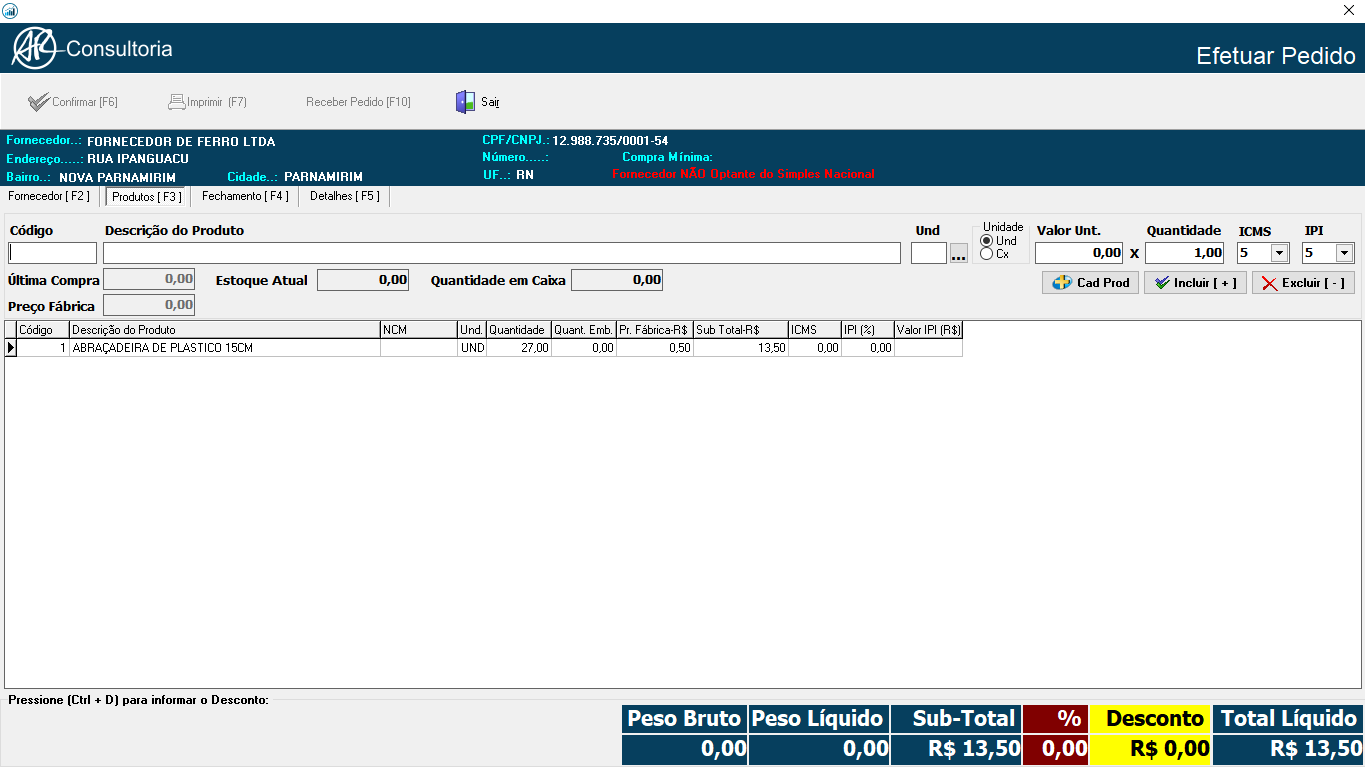Click the Cad Prod button
Image resolution: width=1365 pixels, height=767 pixels.
pyautogui.click(x=1090, y=283)
